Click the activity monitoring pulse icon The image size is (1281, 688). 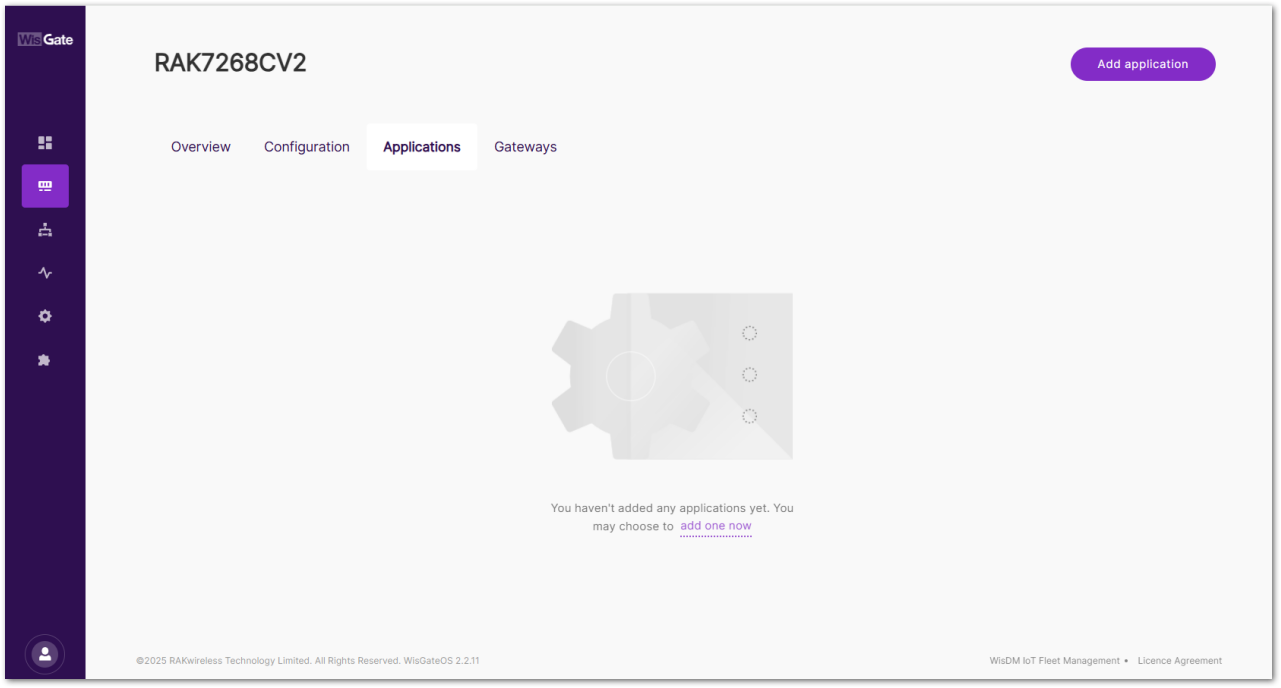[45, 272]
